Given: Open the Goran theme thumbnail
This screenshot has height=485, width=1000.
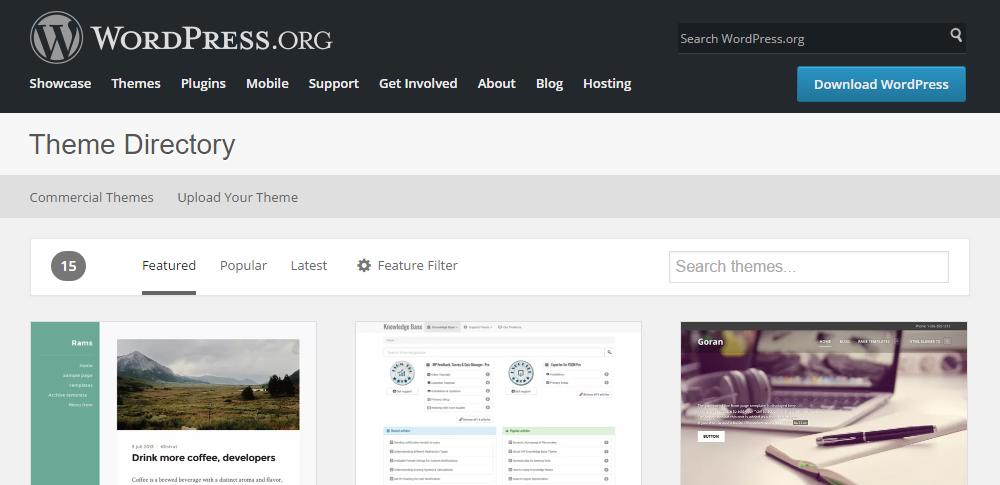Looking at the screenshot, I should tap(823, 403).
